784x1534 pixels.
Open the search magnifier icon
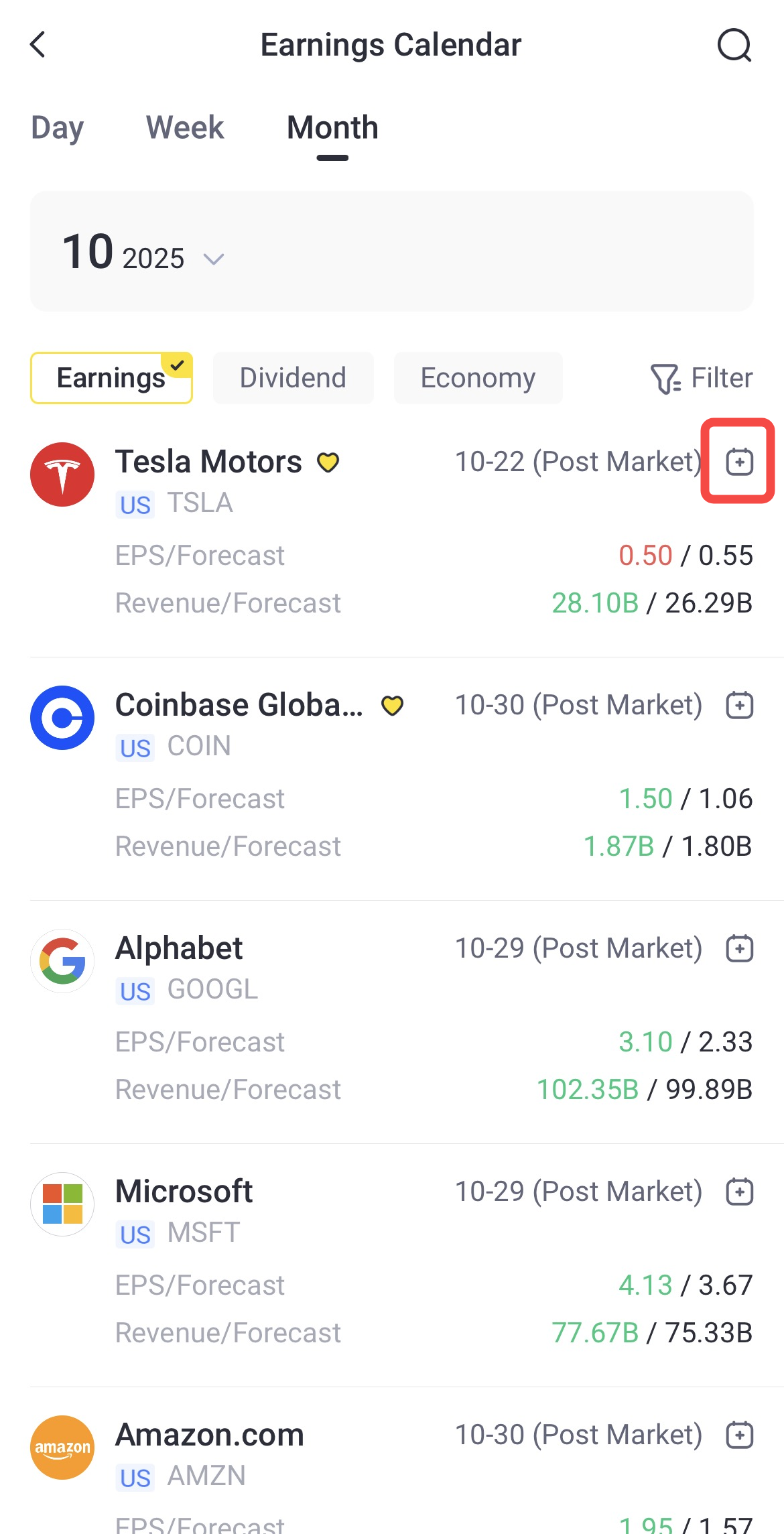[x=734, y=46]
